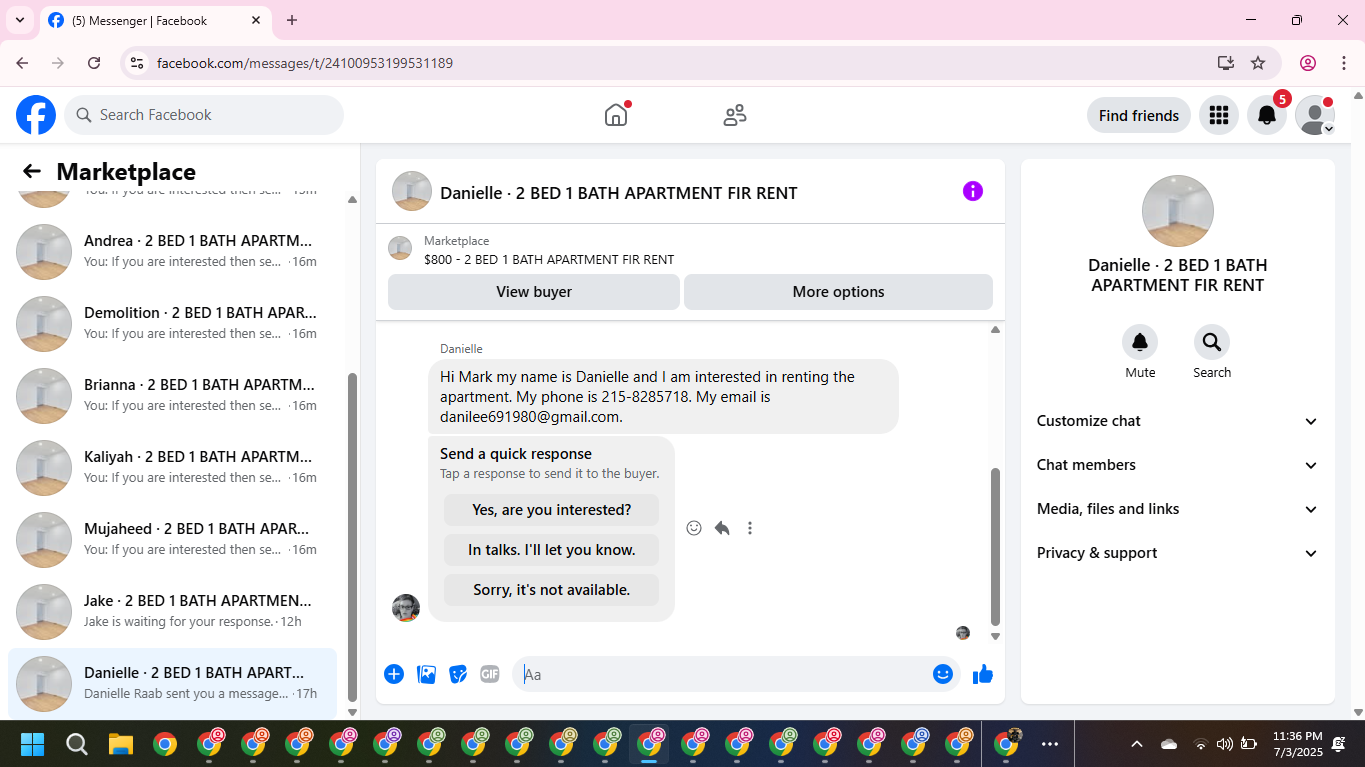Expand Customize chat section

[1178, 421]
